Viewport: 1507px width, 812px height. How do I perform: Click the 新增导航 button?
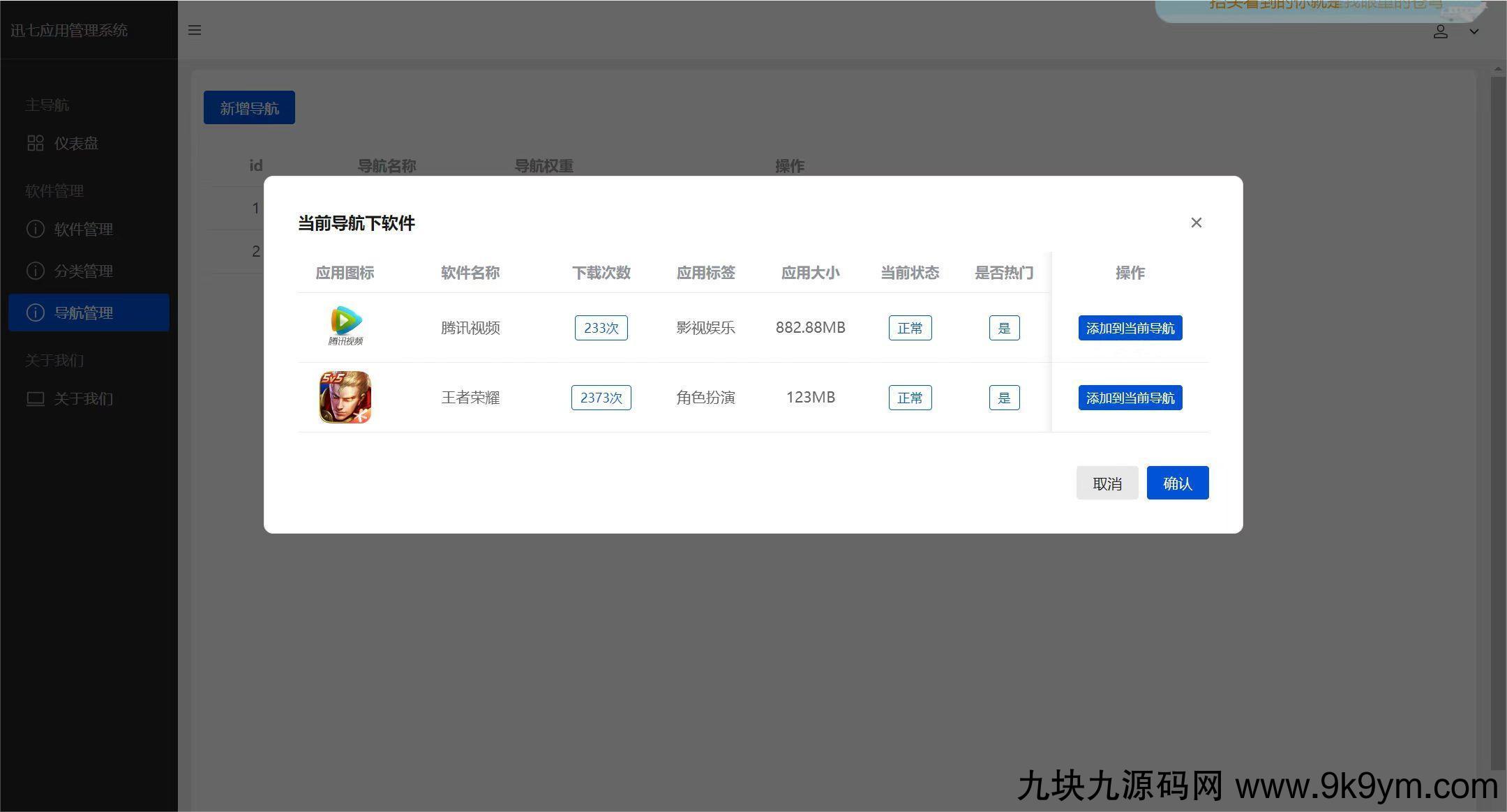[x=249, y=107]
